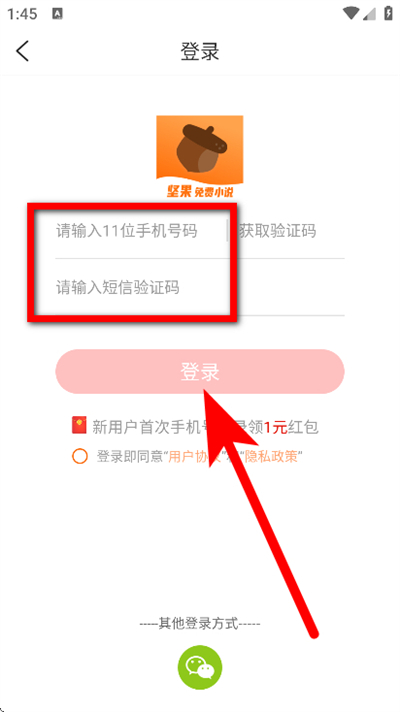Tap the battery icon in status bar
The height and width of the screenshot is (712, 400).
(388, 13)
